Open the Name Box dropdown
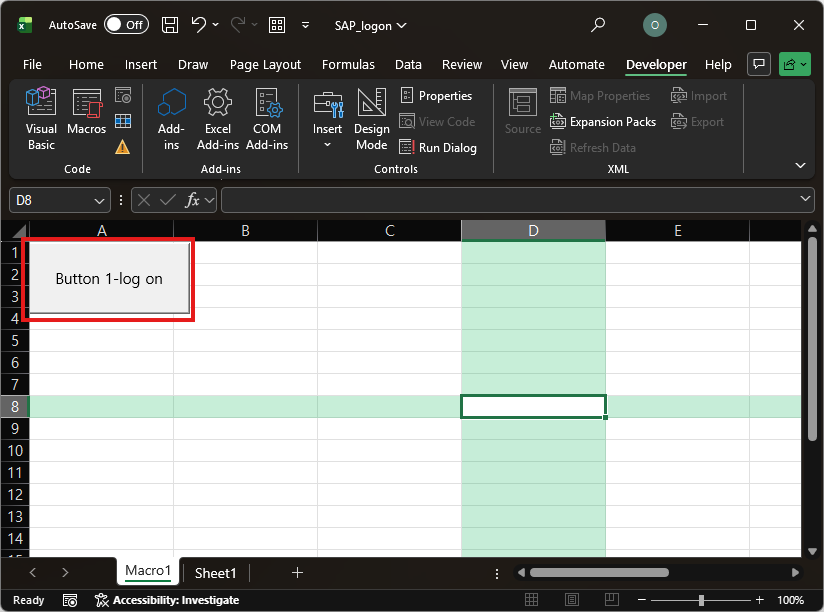Screen dimensions: 824x612 tap(99, 200)
